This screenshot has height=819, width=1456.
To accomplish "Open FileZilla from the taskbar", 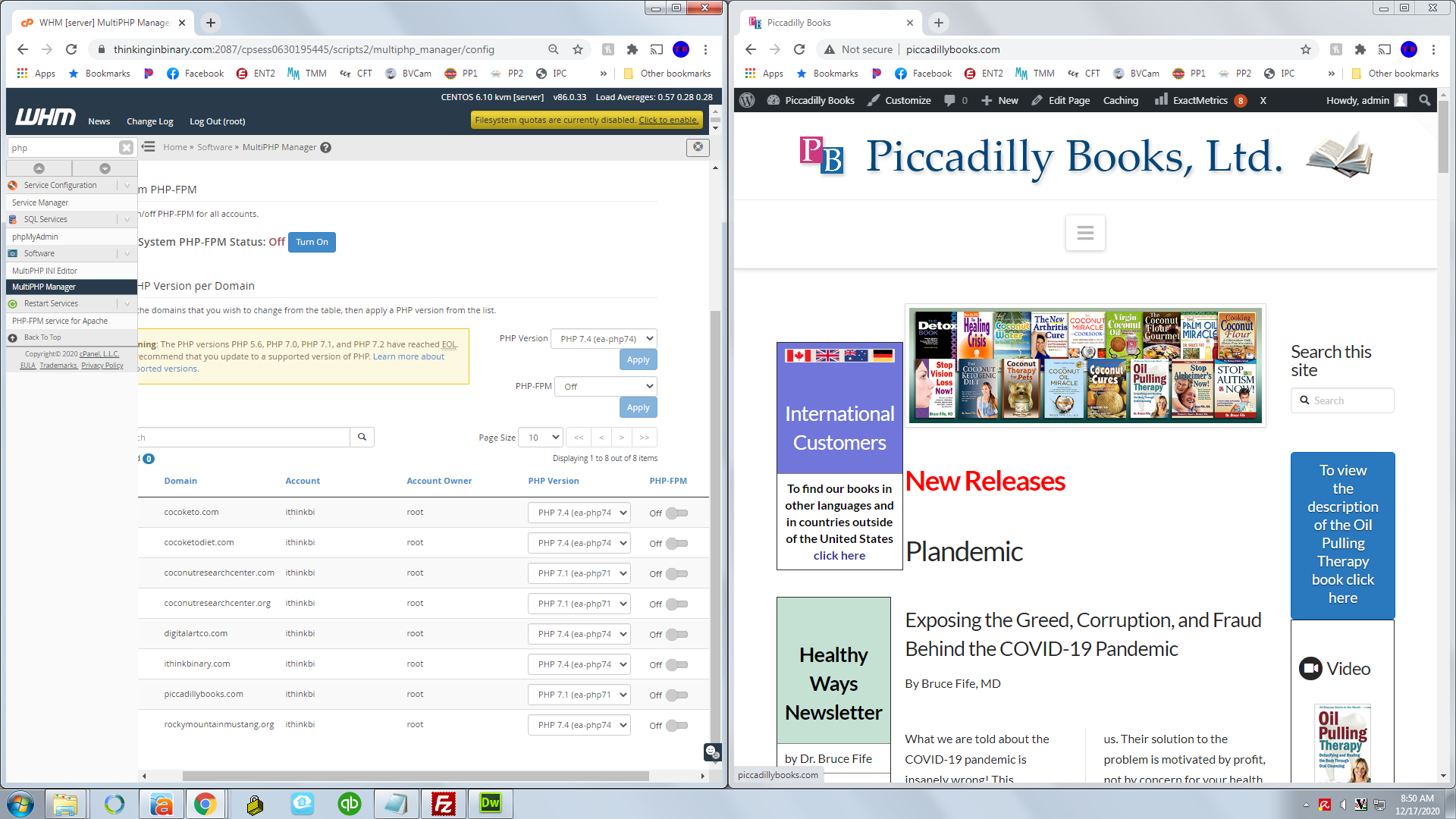I will [443, 804].
